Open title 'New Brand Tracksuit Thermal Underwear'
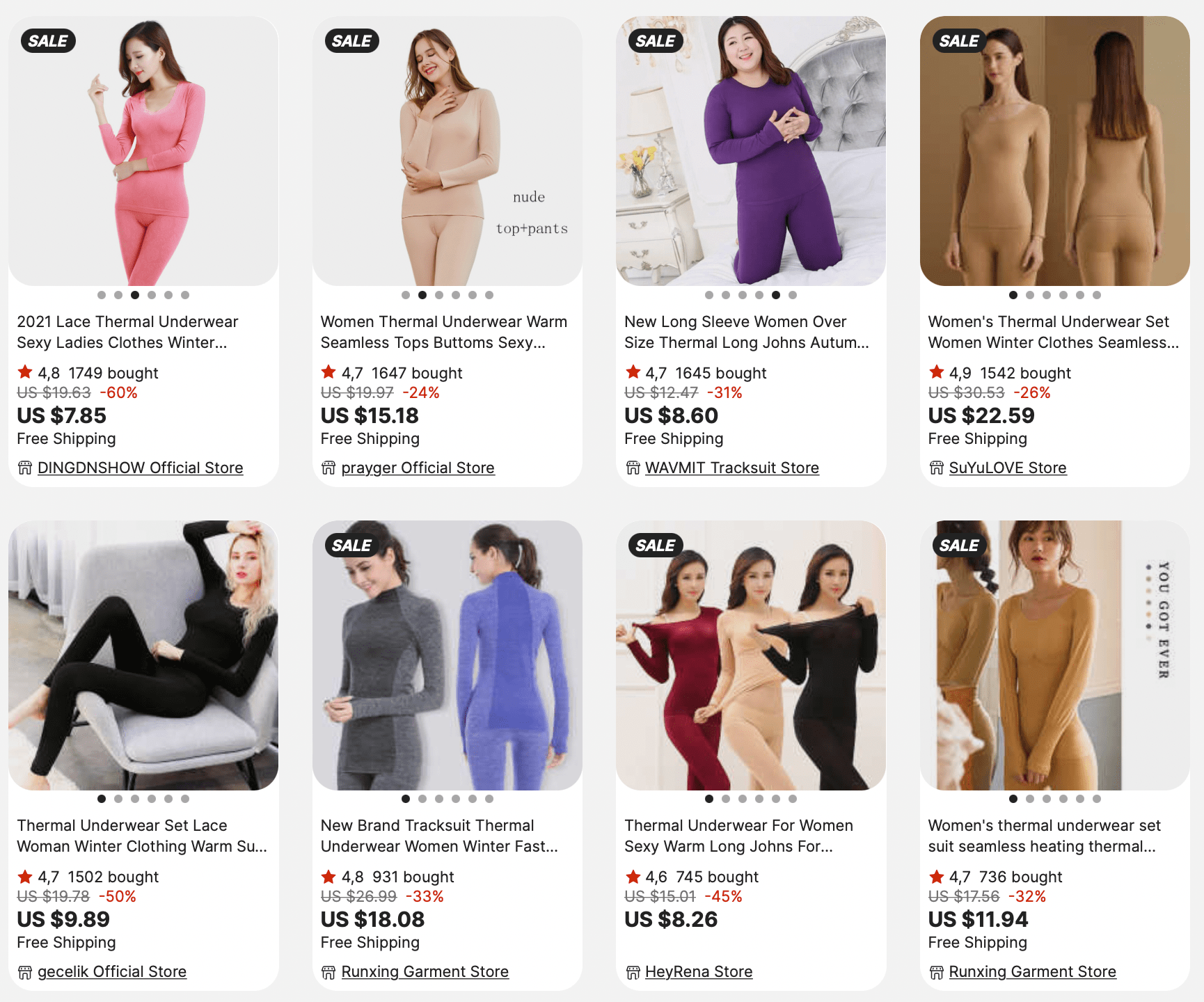The width and height of the screenshot is (1204, 1002). (x=439, y=836)
